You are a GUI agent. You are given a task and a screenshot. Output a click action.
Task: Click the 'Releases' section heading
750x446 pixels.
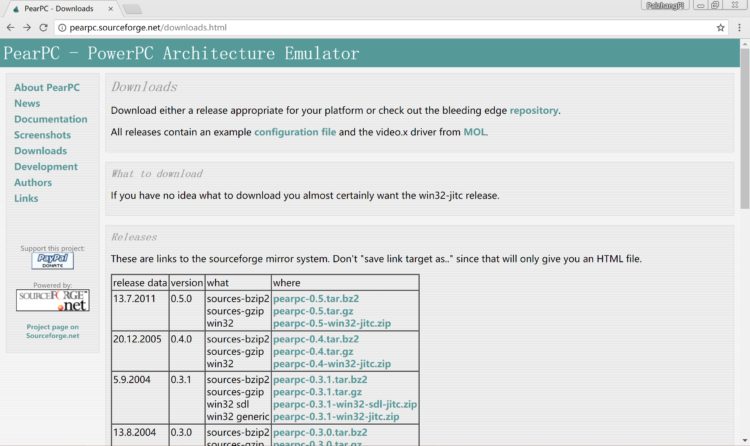[x=134, y=237]
